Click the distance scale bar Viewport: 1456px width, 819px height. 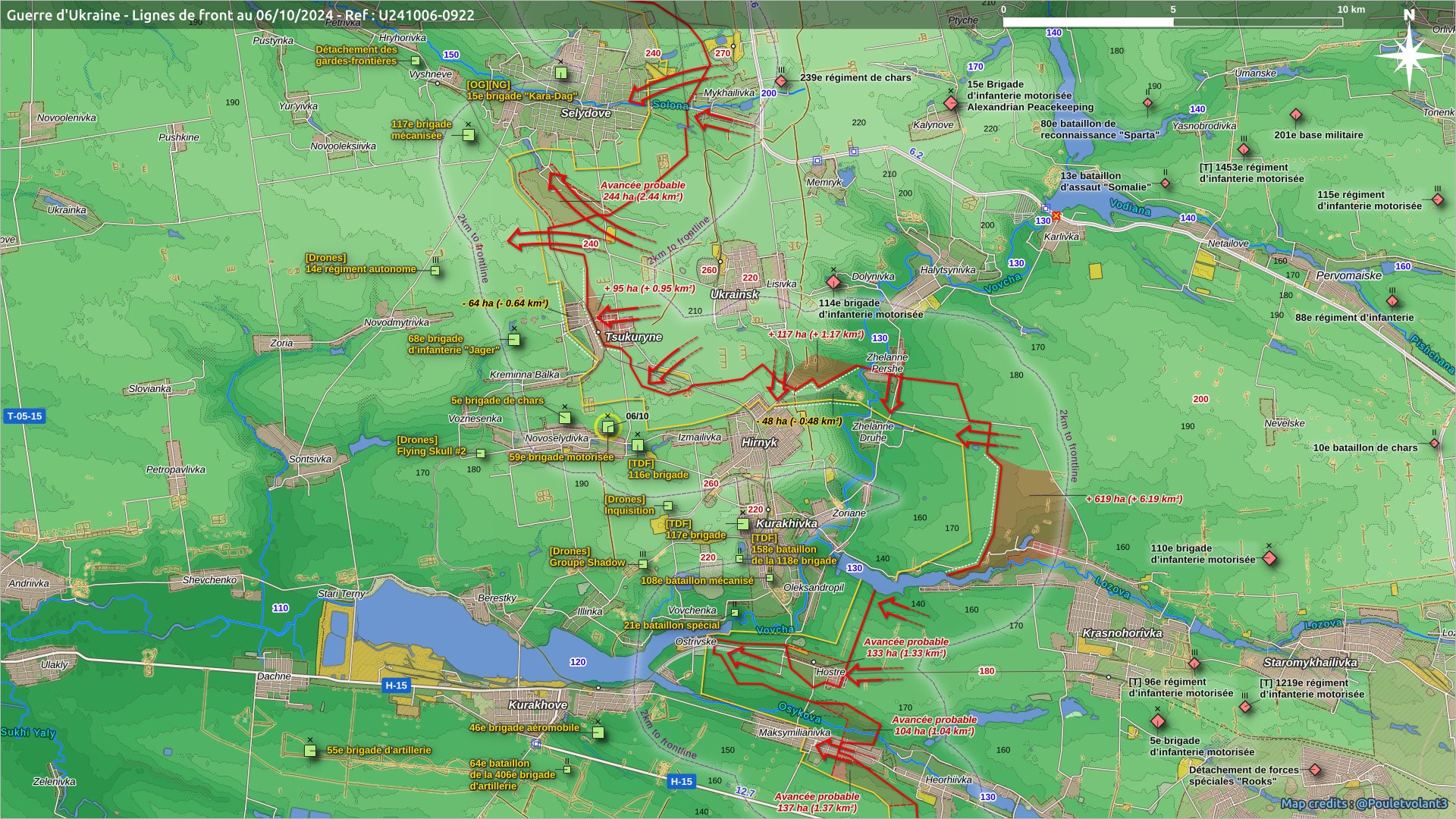(x=1172, y=22)
